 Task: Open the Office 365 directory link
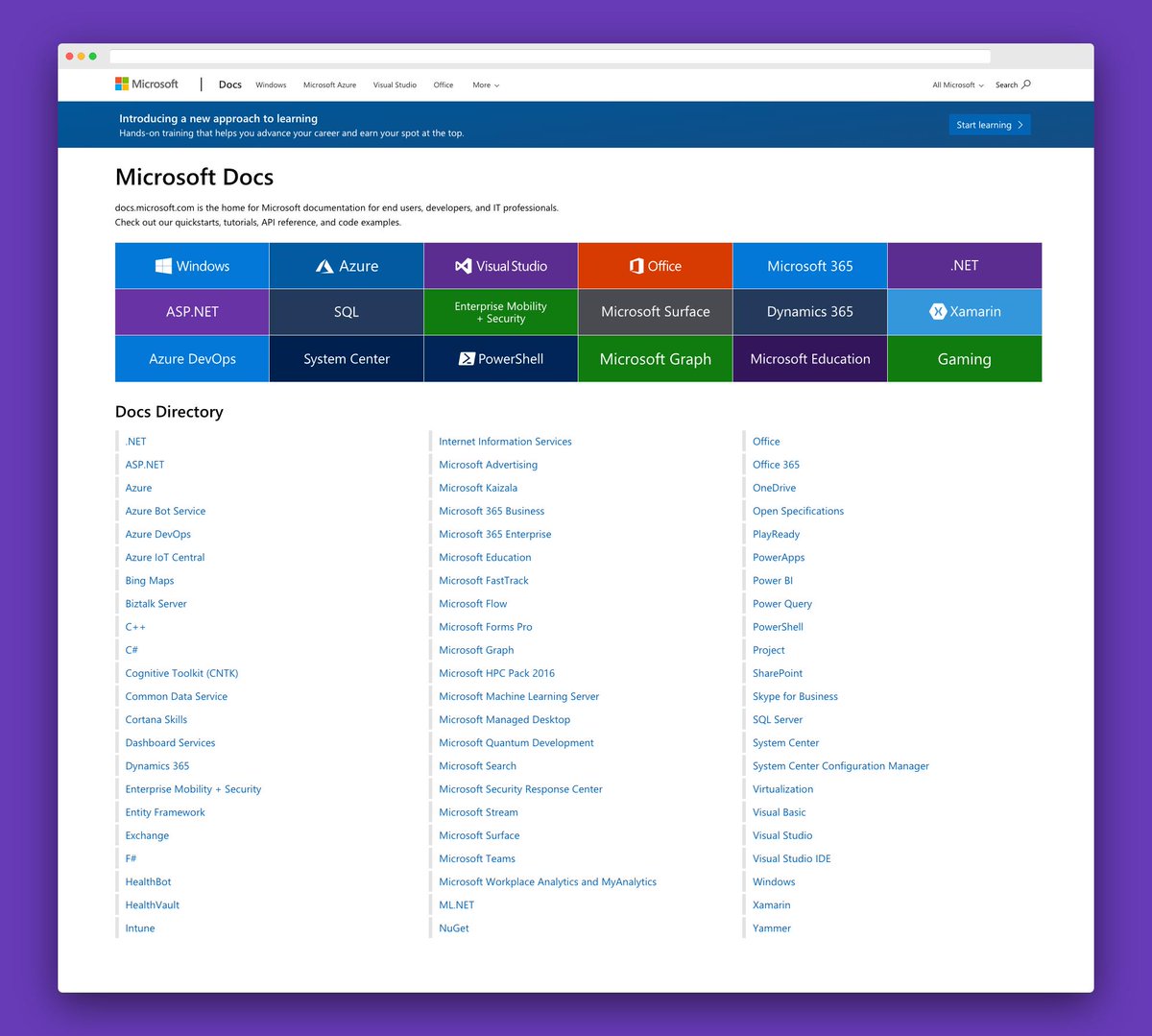[776, 465]
